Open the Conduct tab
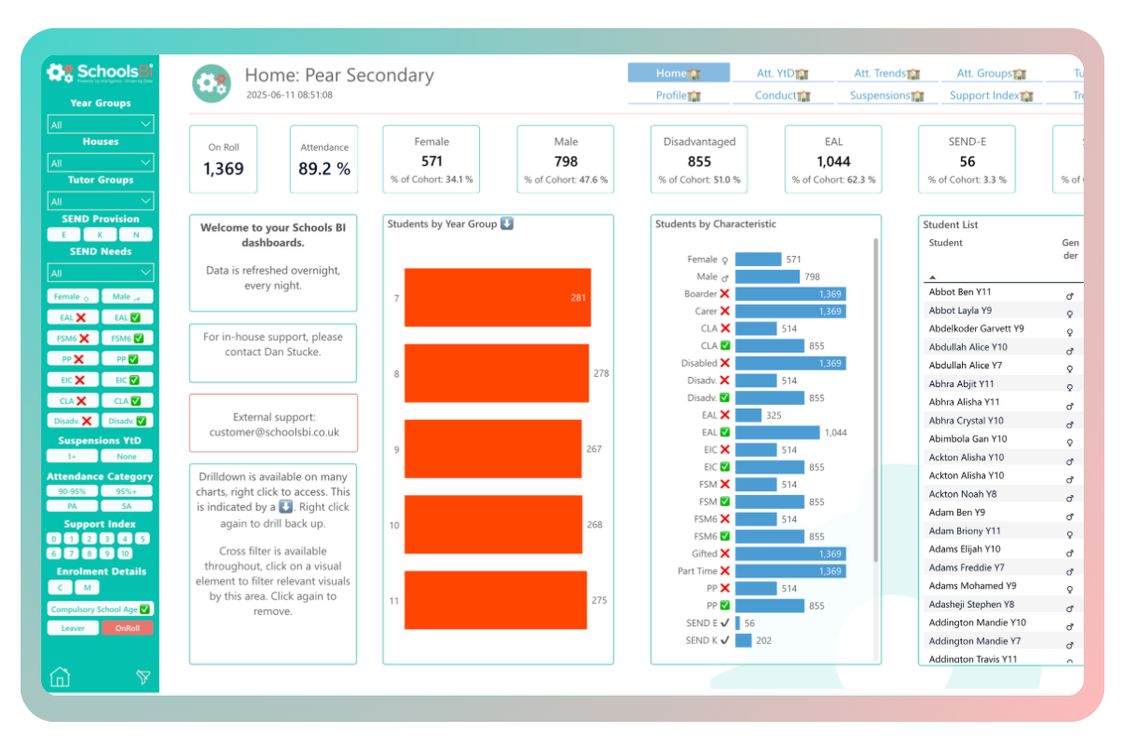 785,95
